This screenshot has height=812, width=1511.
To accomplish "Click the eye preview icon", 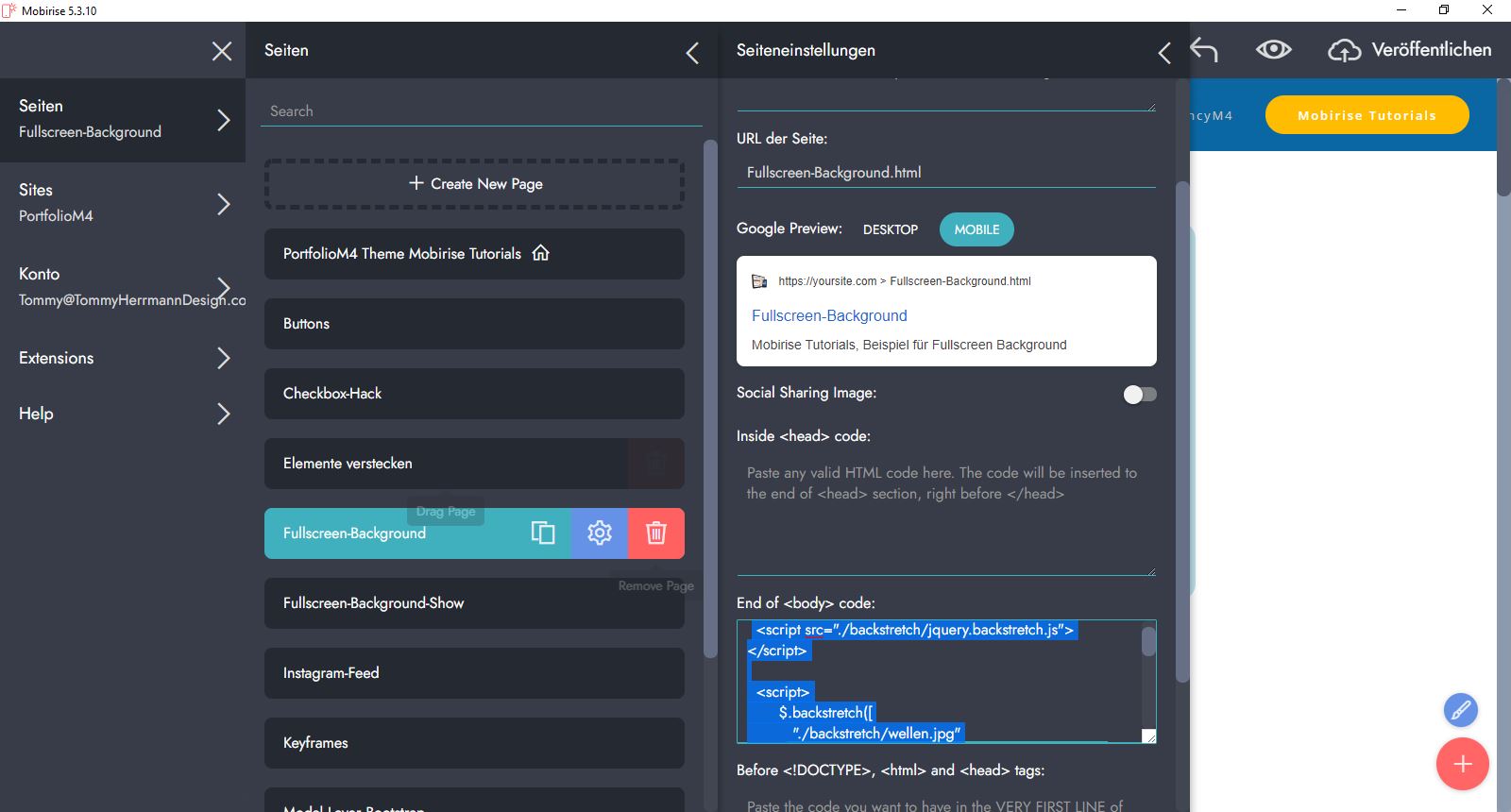I will coord(1273,50).
